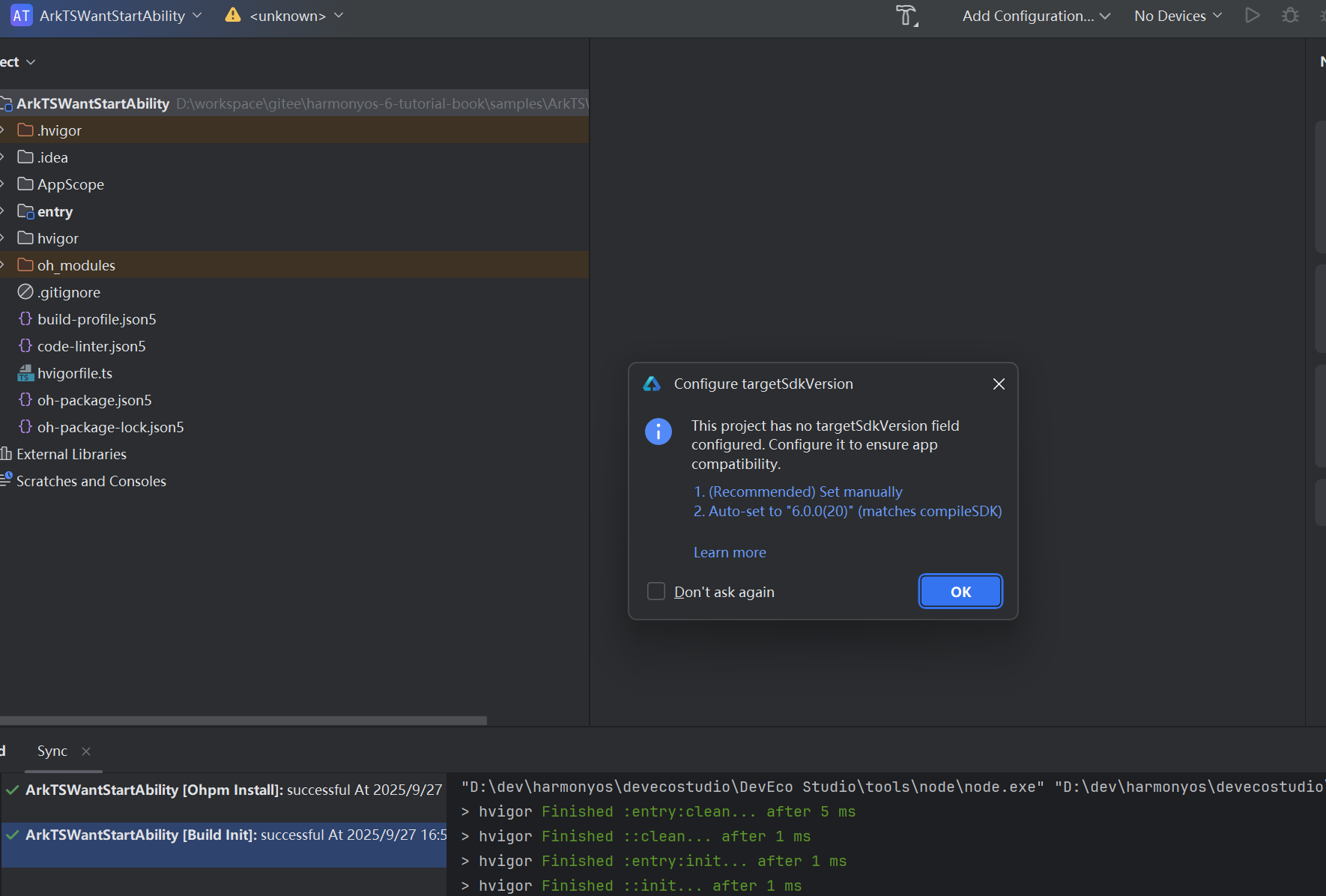Viewport: 1326px width, 896px height.
Task: Click the hvigorfile.ts file icon
Action: 25,373
